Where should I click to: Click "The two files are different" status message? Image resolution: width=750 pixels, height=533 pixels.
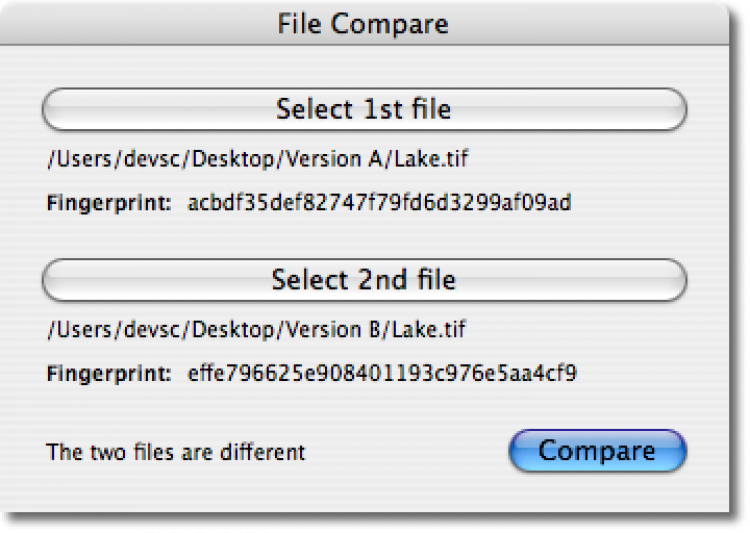tap(176, 452)
